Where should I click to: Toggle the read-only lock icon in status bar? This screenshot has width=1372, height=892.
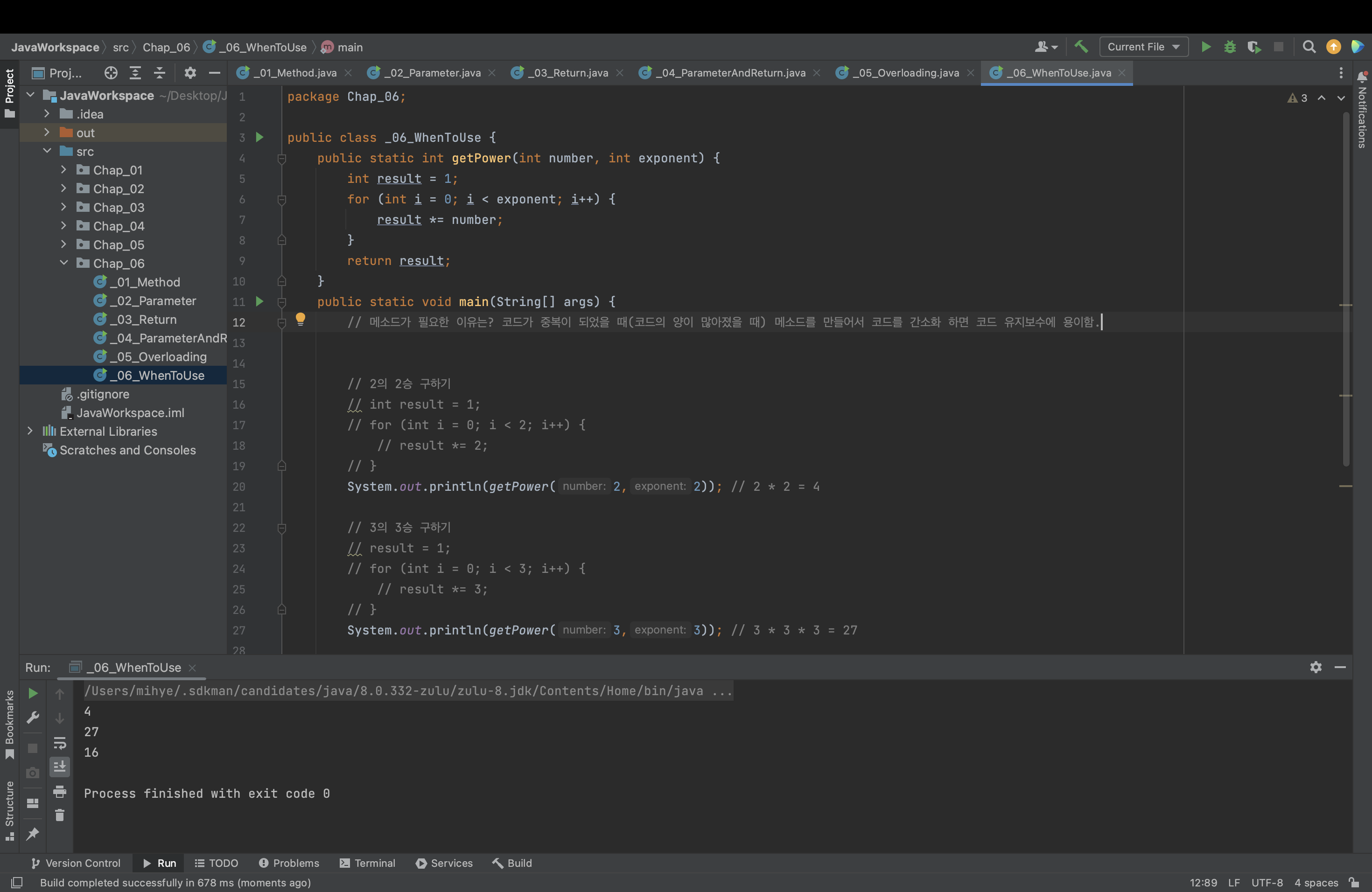click(x=1354, y=883)
